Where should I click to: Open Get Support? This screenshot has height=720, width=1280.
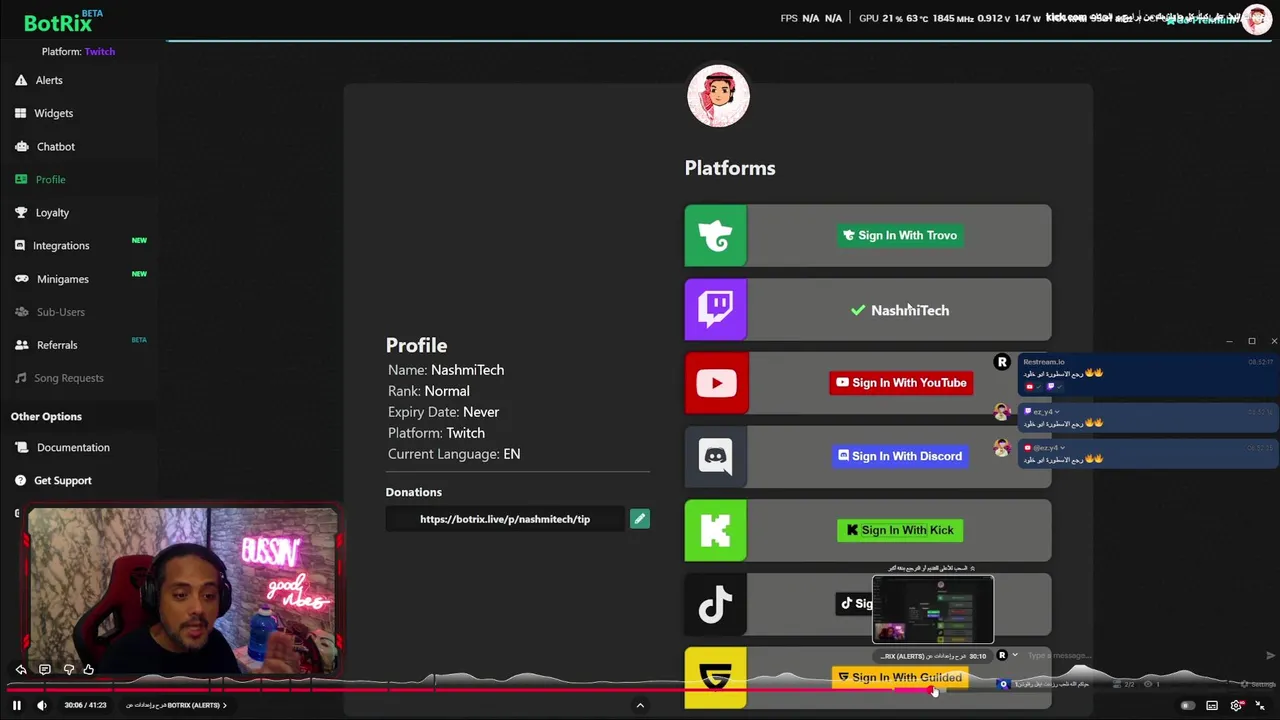(x=62, y=480)
